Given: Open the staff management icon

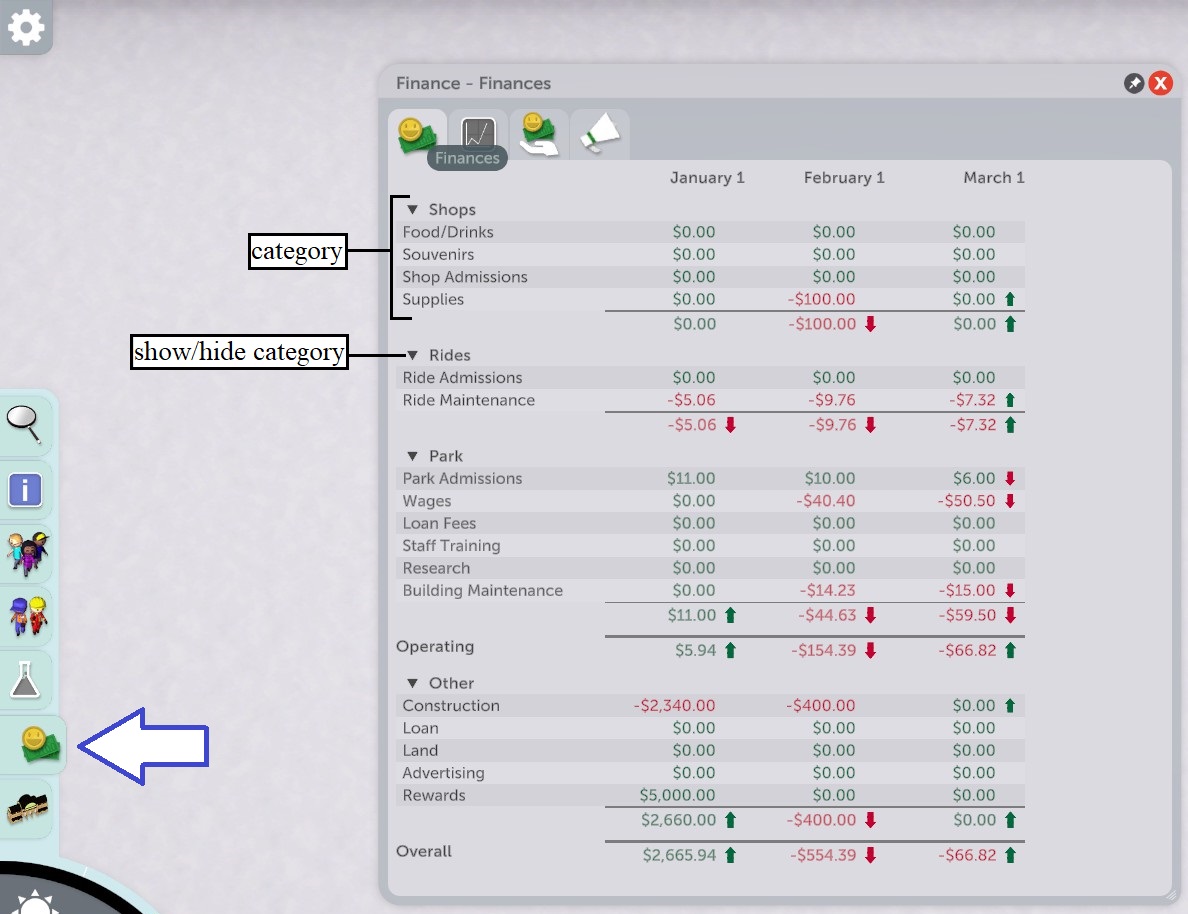Looking at the screenshot, I should (28, 615).
